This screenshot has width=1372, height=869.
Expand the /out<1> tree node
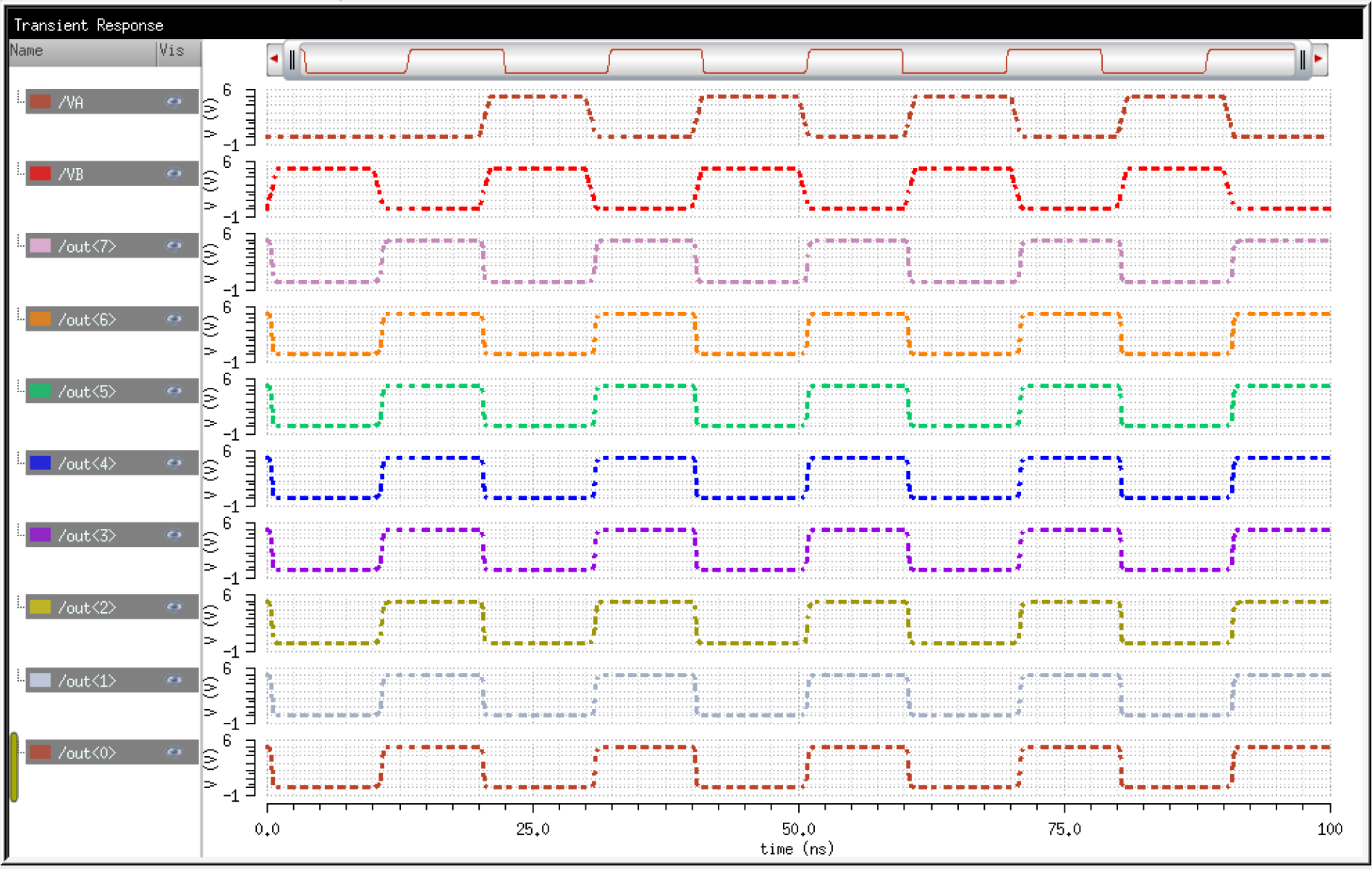pos(20,677)
